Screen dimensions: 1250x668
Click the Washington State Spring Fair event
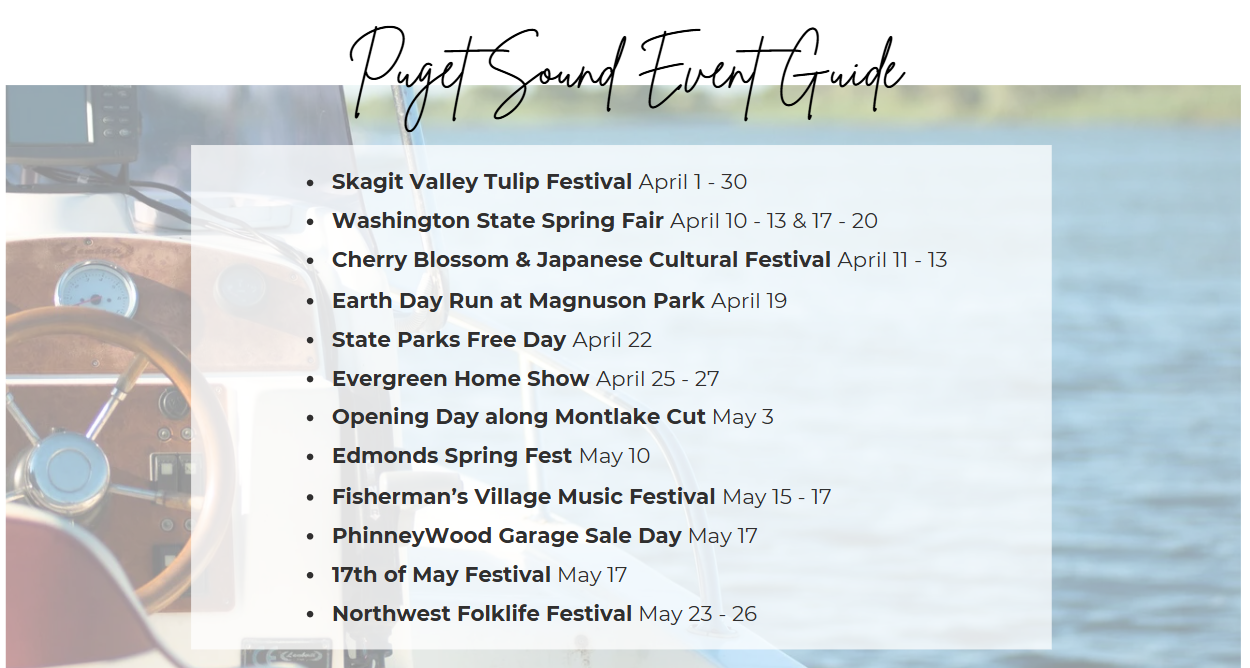[x=497, y=221]
